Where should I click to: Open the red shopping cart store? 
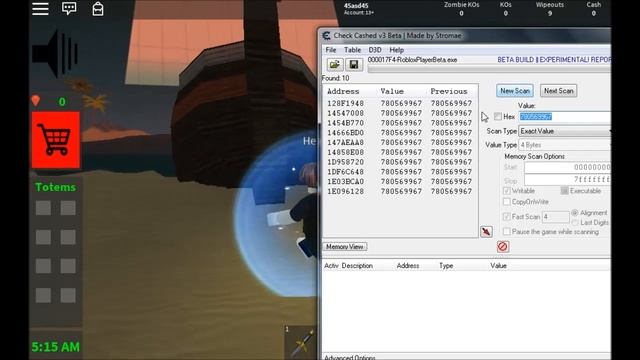pos(56,140)
